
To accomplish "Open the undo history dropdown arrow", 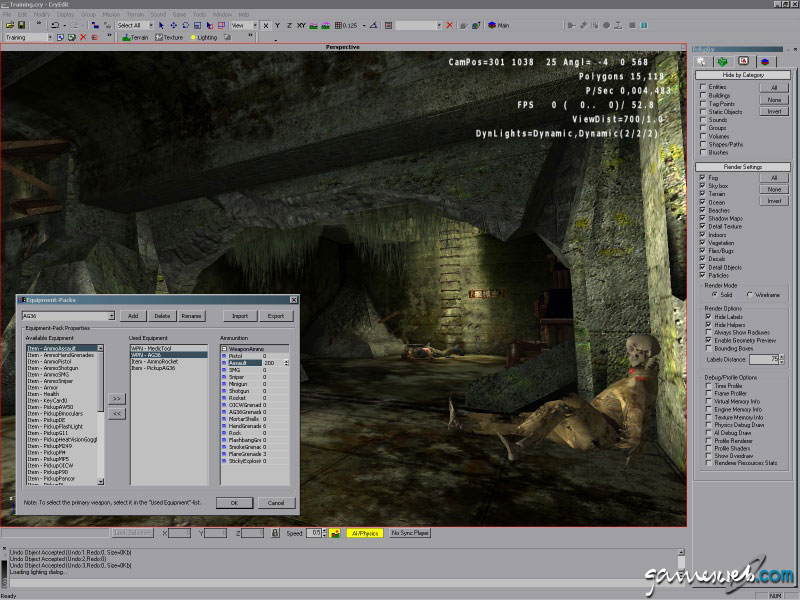I will tap(65, 25).
